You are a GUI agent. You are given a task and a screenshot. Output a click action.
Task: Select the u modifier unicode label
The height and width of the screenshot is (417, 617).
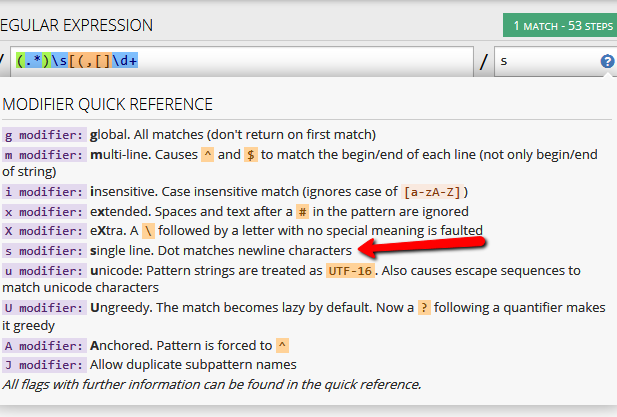(44, 271)
